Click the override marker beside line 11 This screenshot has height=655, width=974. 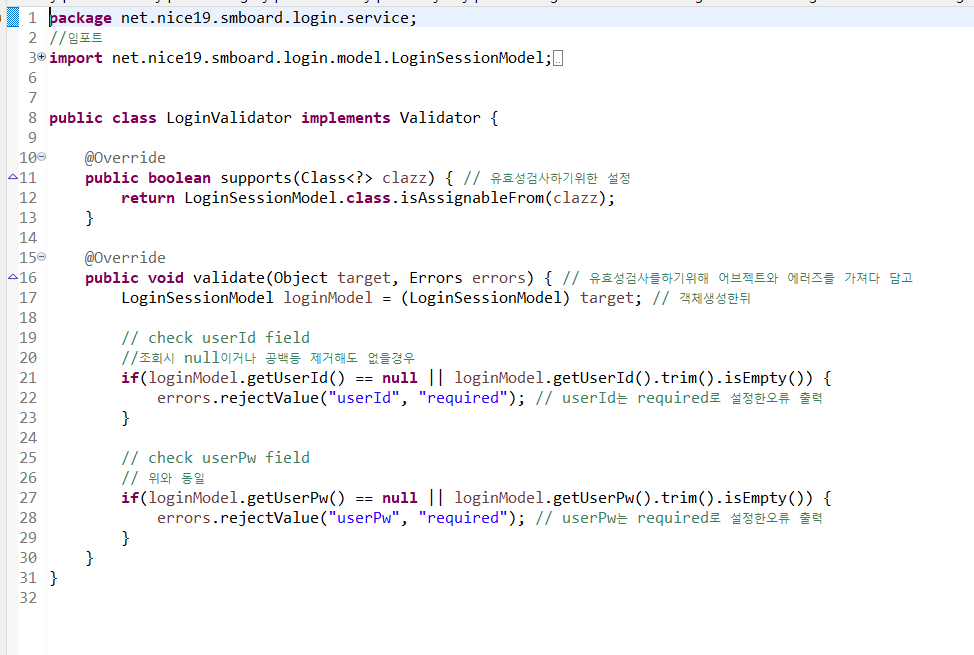12,177
